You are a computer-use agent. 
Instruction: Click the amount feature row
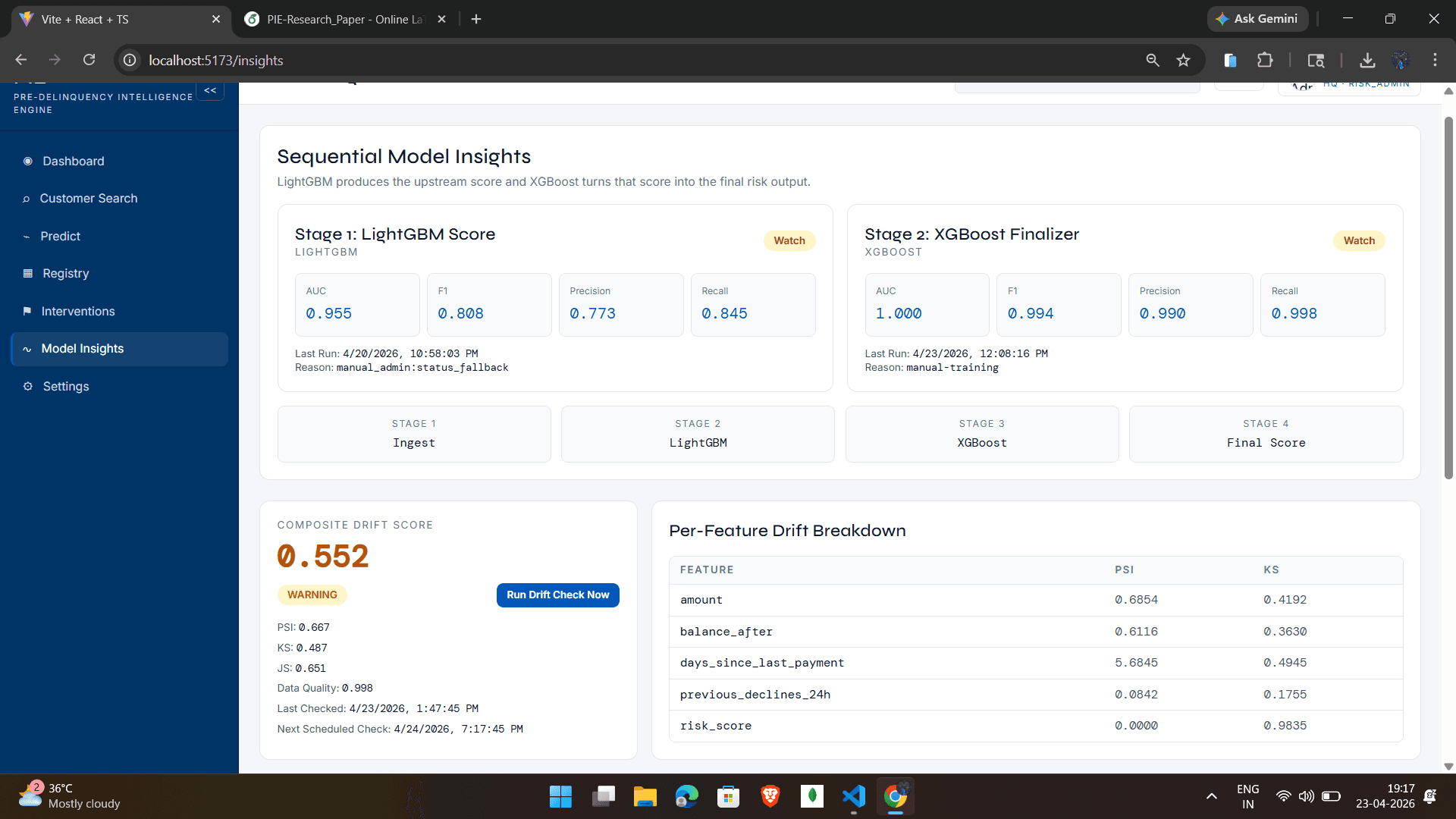pos(1036,600)
